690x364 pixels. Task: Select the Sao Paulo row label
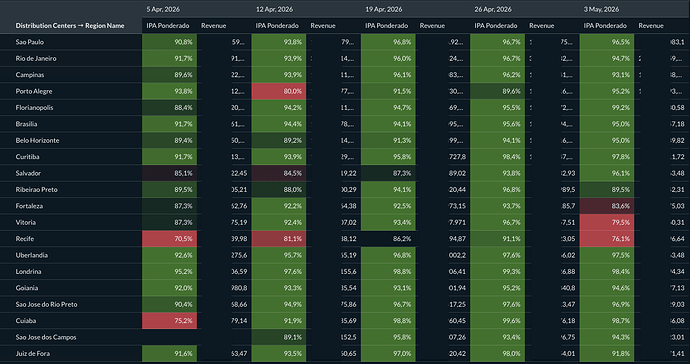click(29, 42)
